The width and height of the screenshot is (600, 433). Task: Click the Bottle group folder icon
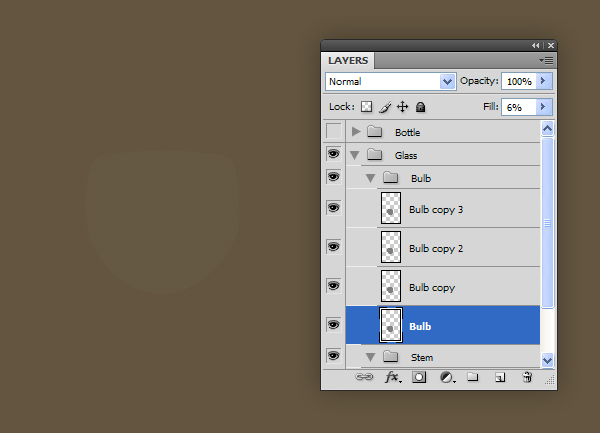[375, 132]
